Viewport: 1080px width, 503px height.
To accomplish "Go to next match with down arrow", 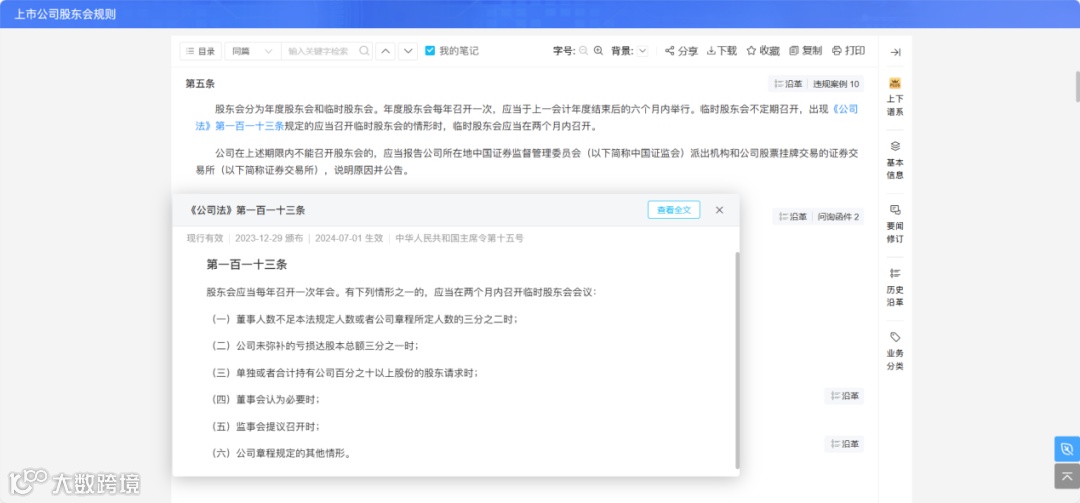I will [x=408, y=51].
